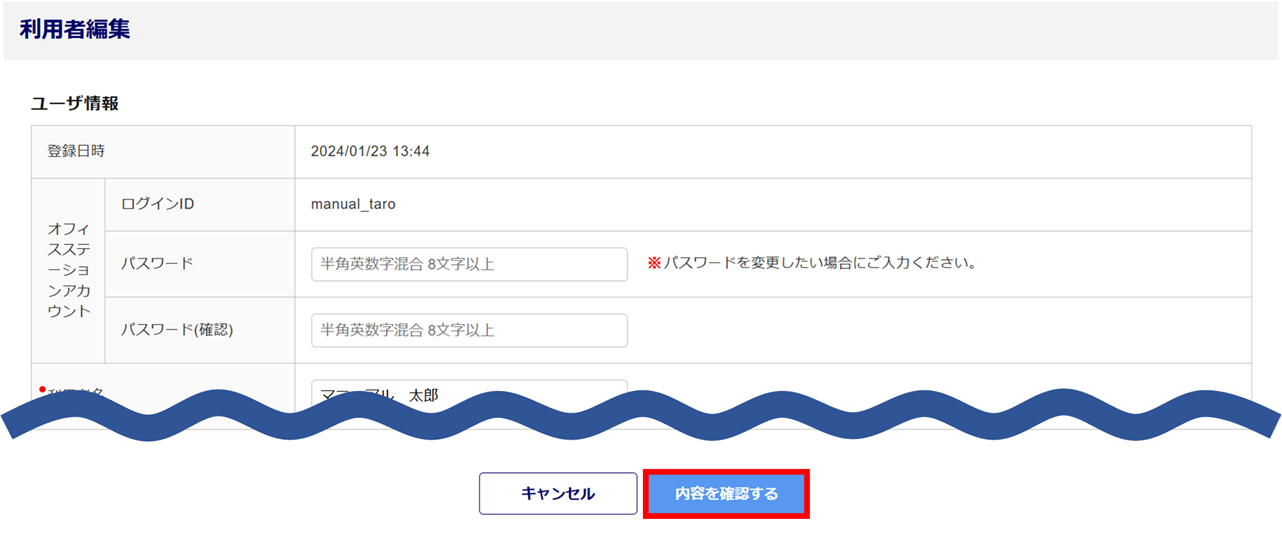
Task: Click the gray title bar right of 利用者編集
Action: pyautogui.click(x=700, y=30)
